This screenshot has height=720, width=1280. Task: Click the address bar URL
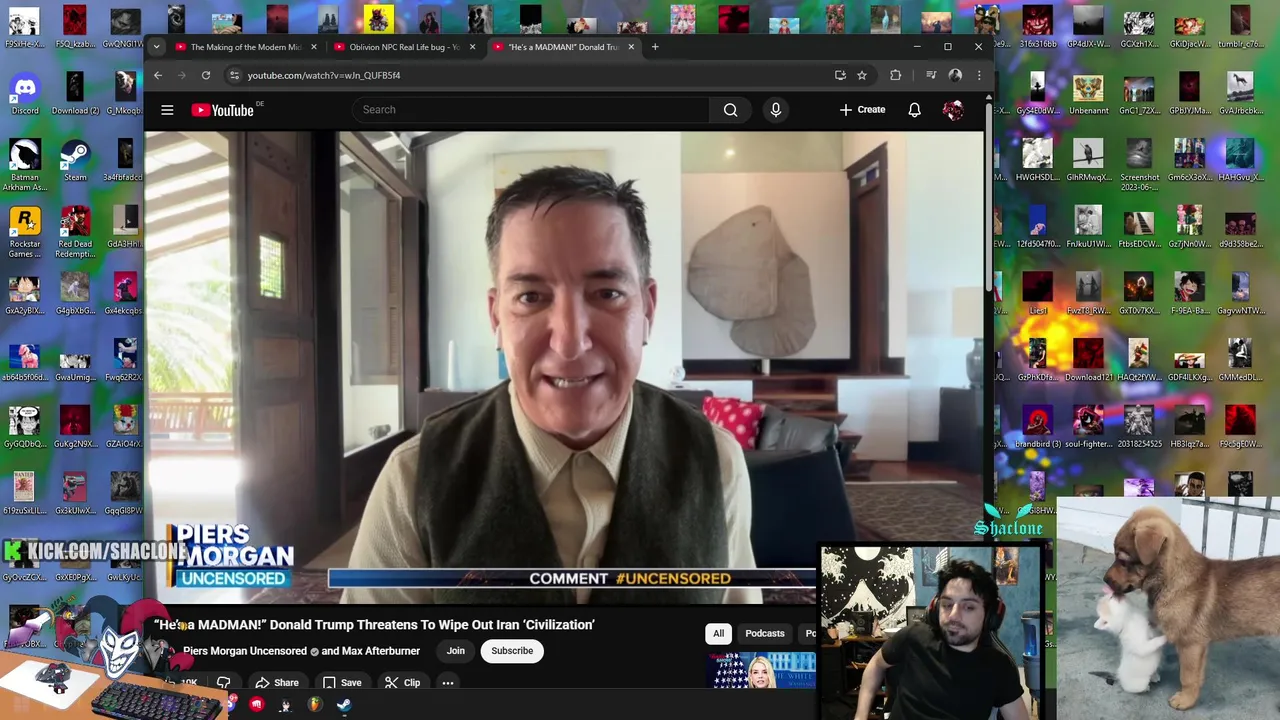click(324, 75)
